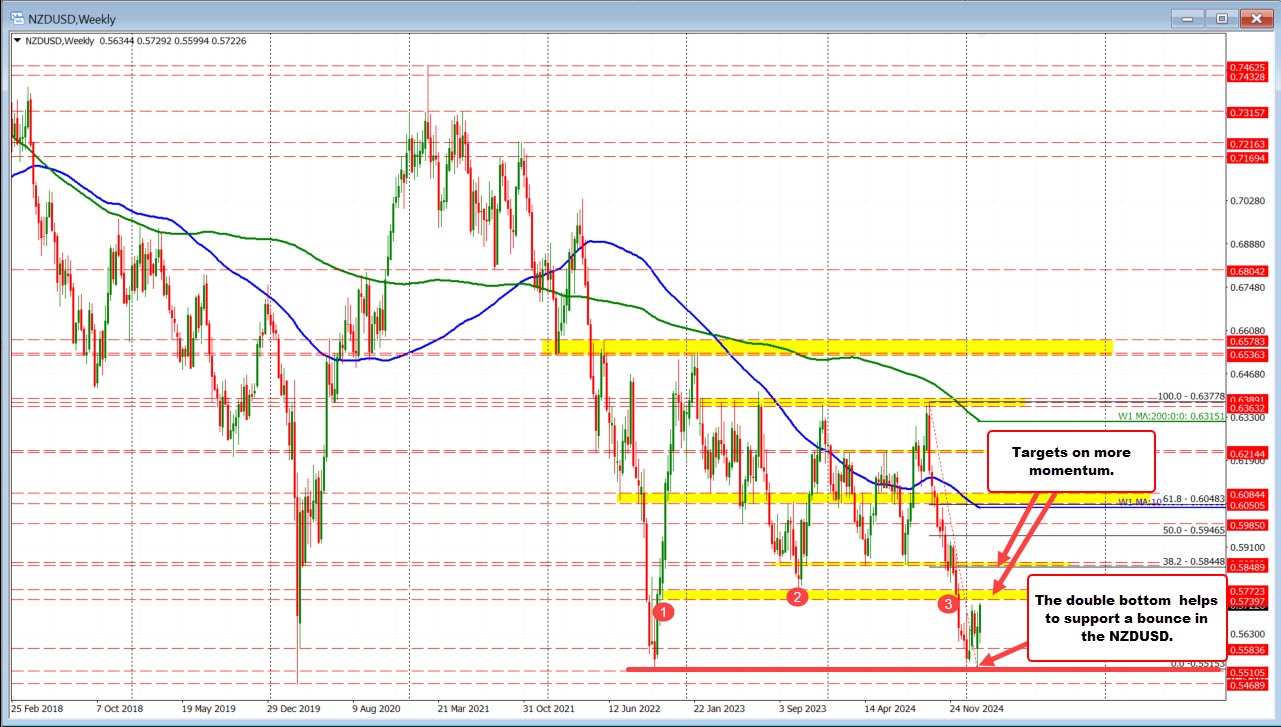Viewport: 1281px width, 727px height.
Task: Click the red 0.55105 price tag
Action: click(1248, 671)
